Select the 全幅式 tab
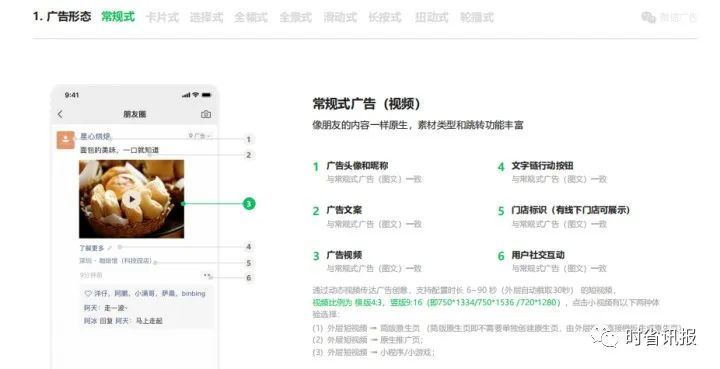Screen dimensions: 720x369 click(251, 17)
